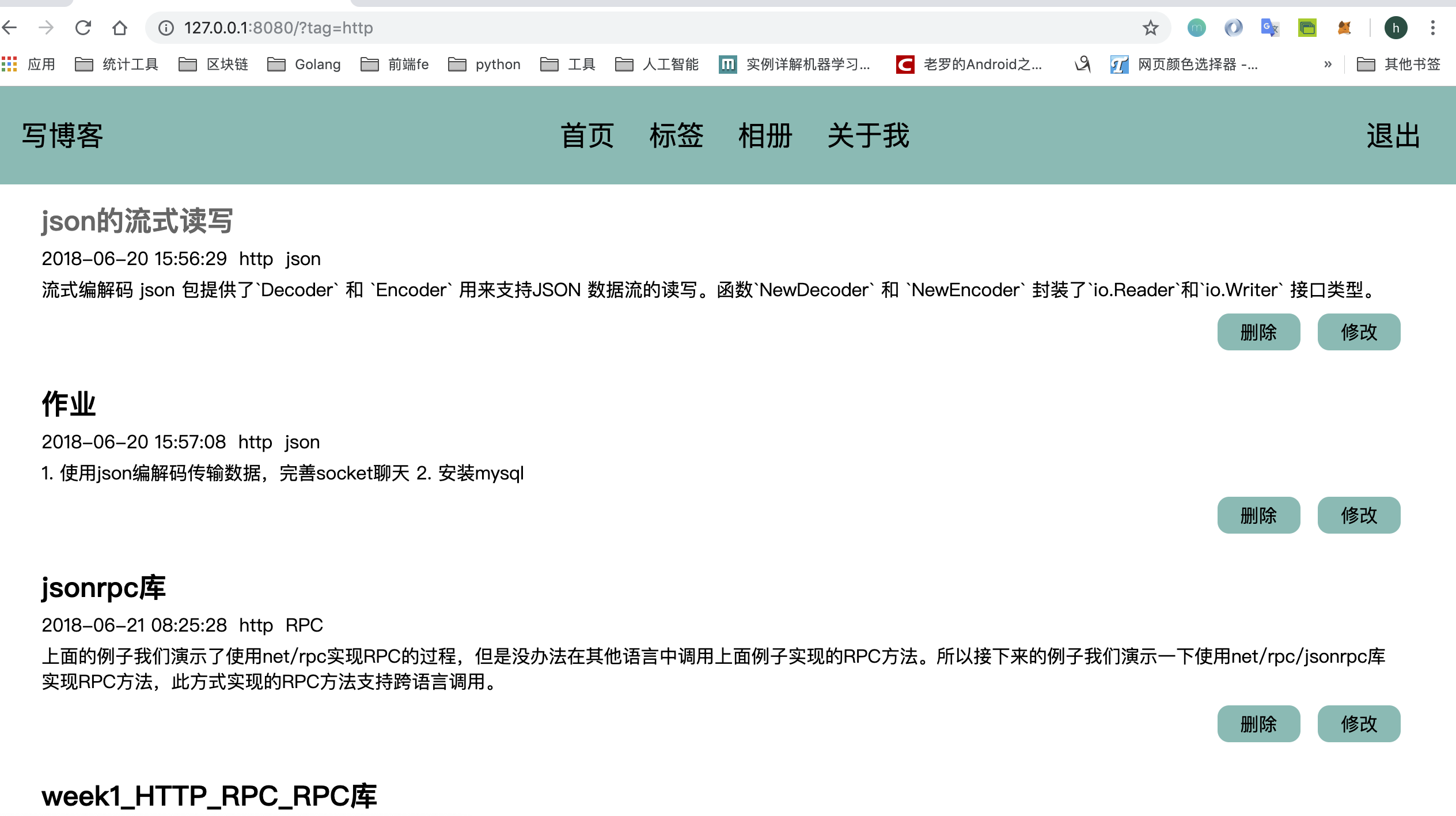Open the Google Translate extension

[1269, 27]
